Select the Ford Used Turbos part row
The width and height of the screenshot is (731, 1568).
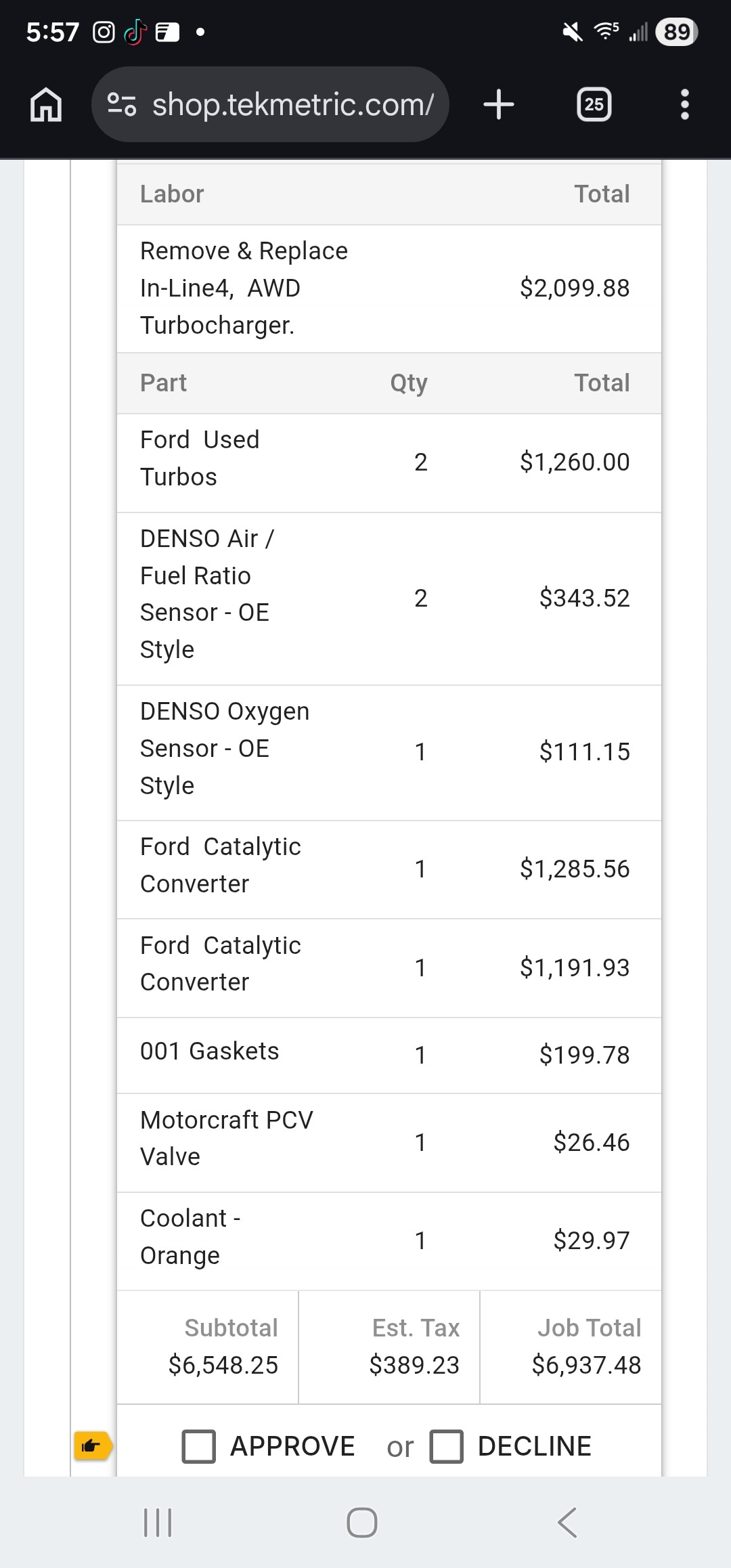click(x=389, y=462)
